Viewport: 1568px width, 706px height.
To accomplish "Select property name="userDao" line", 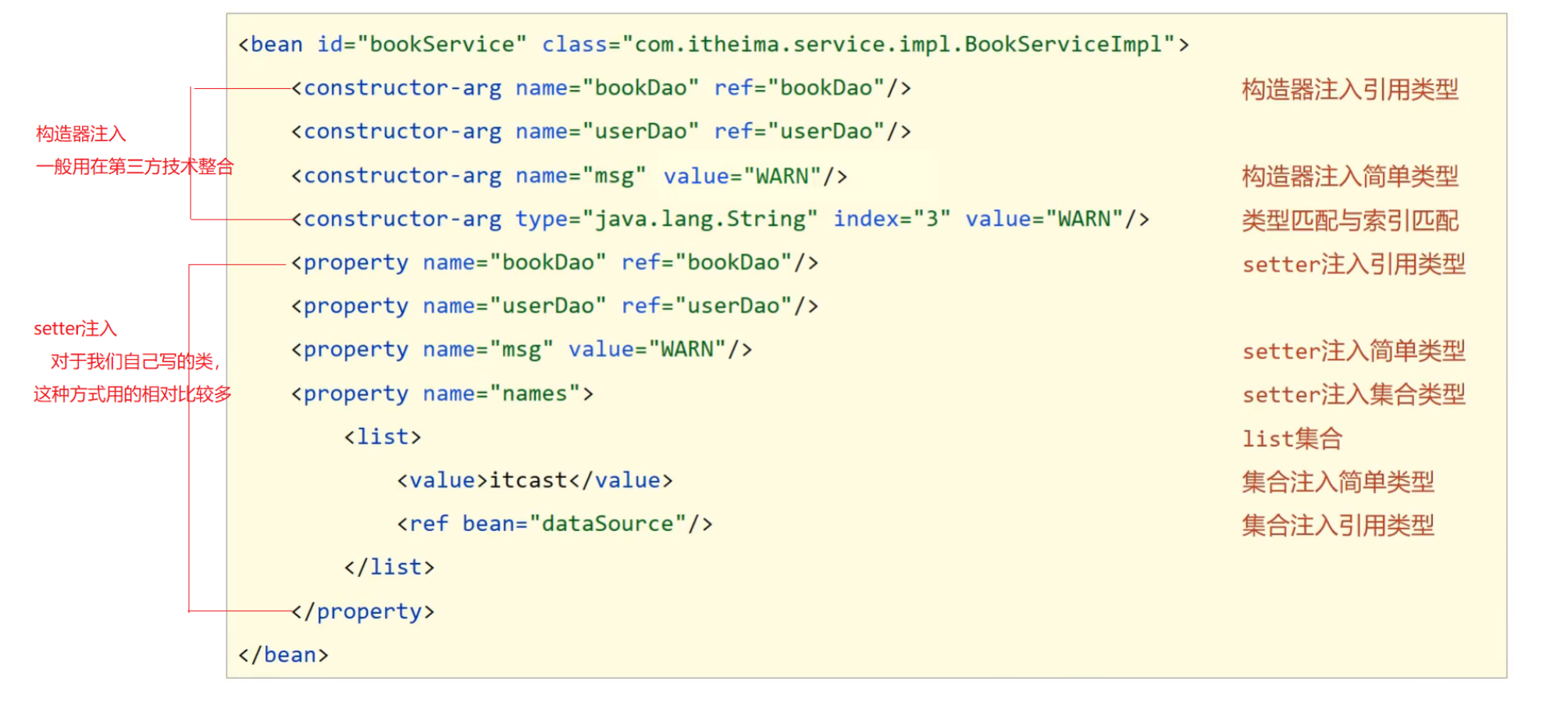I will 555,306.
